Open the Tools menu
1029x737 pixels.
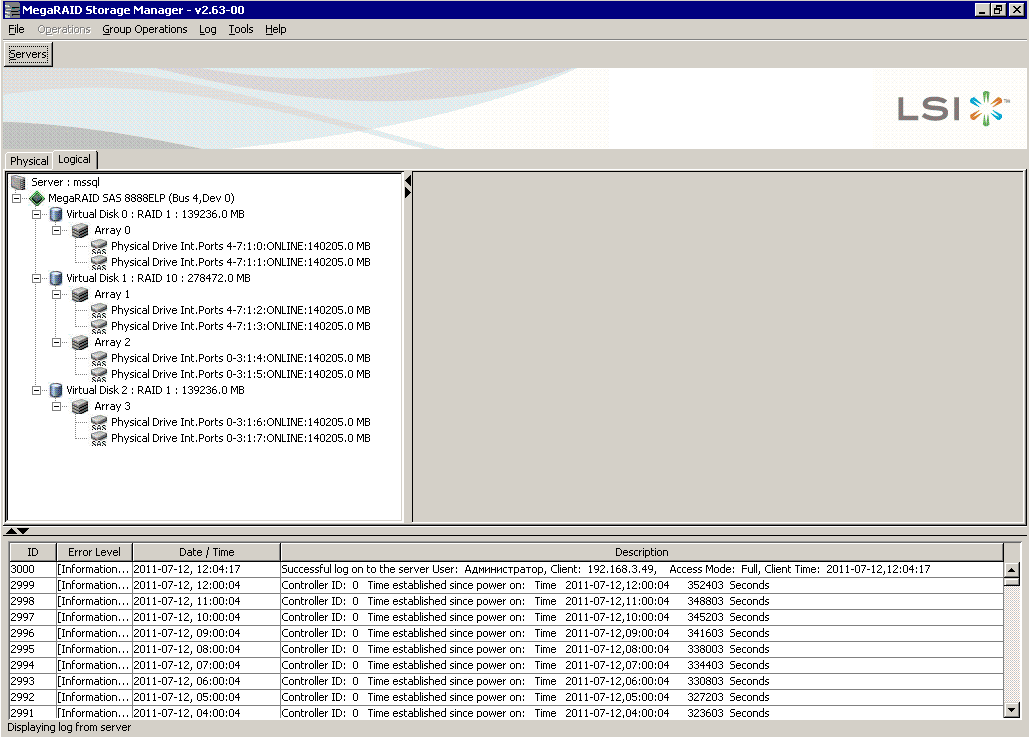click(240, 29)
